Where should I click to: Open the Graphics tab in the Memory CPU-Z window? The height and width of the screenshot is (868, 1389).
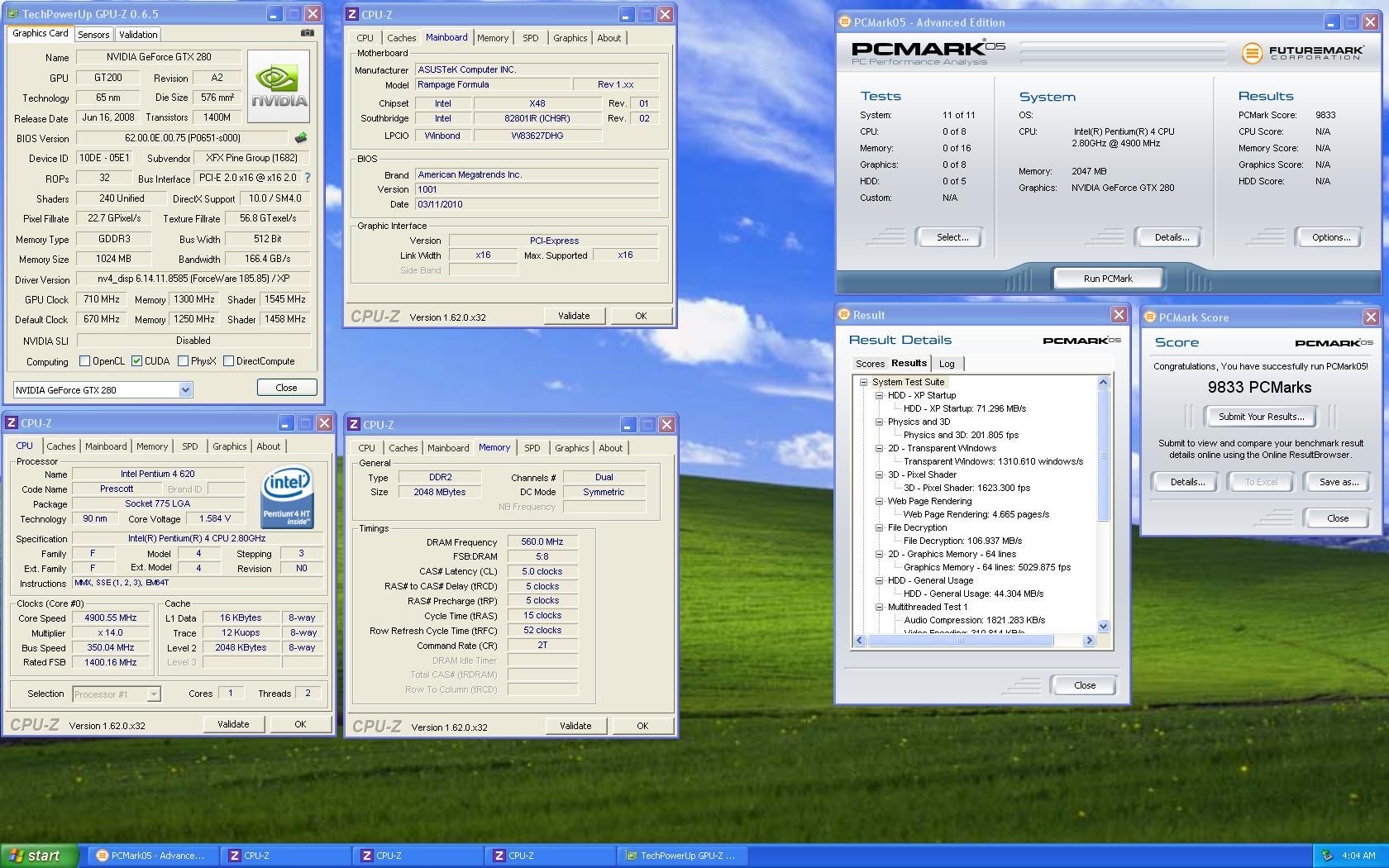pyautogui.click(x=571, y=448)
